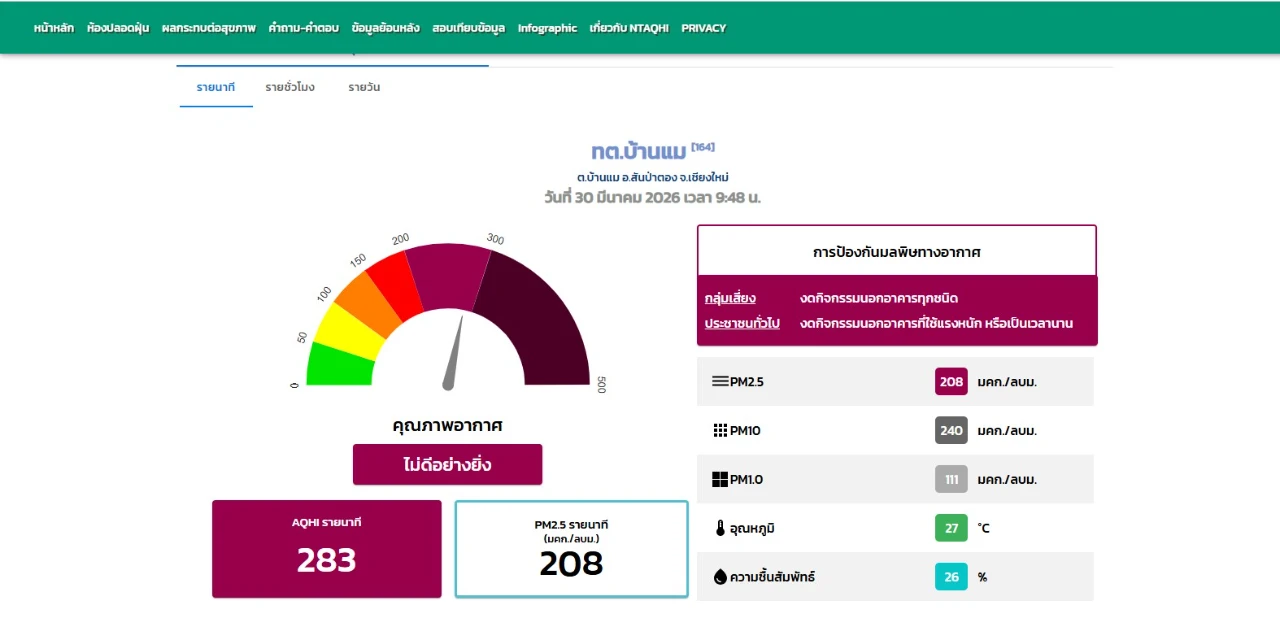Click the PM10 dot grid icon

tap(720, 430)
